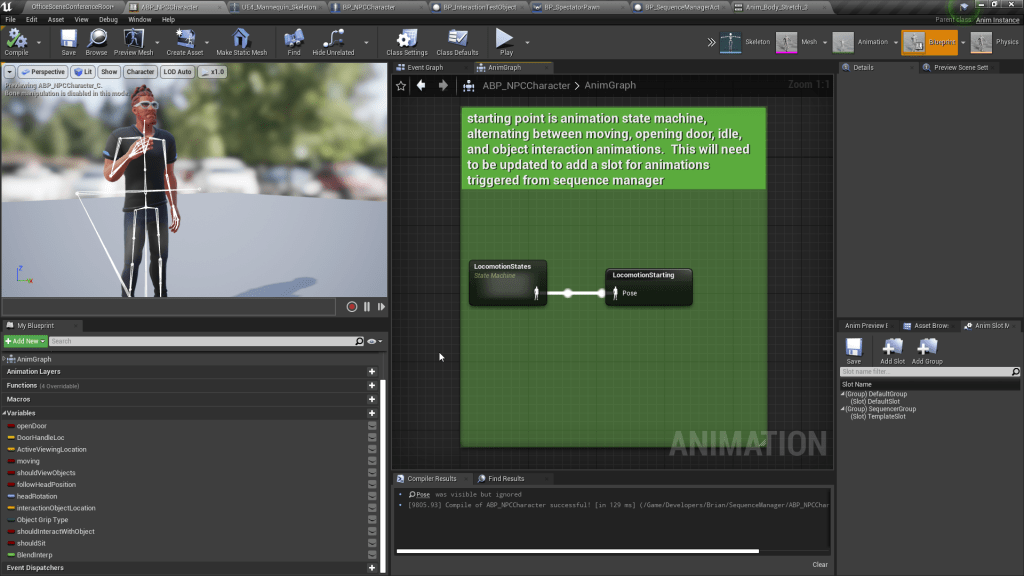Screen dimensions: 1024x576
Task: Click the Clear button in Compiler Results
Action: 819,564
